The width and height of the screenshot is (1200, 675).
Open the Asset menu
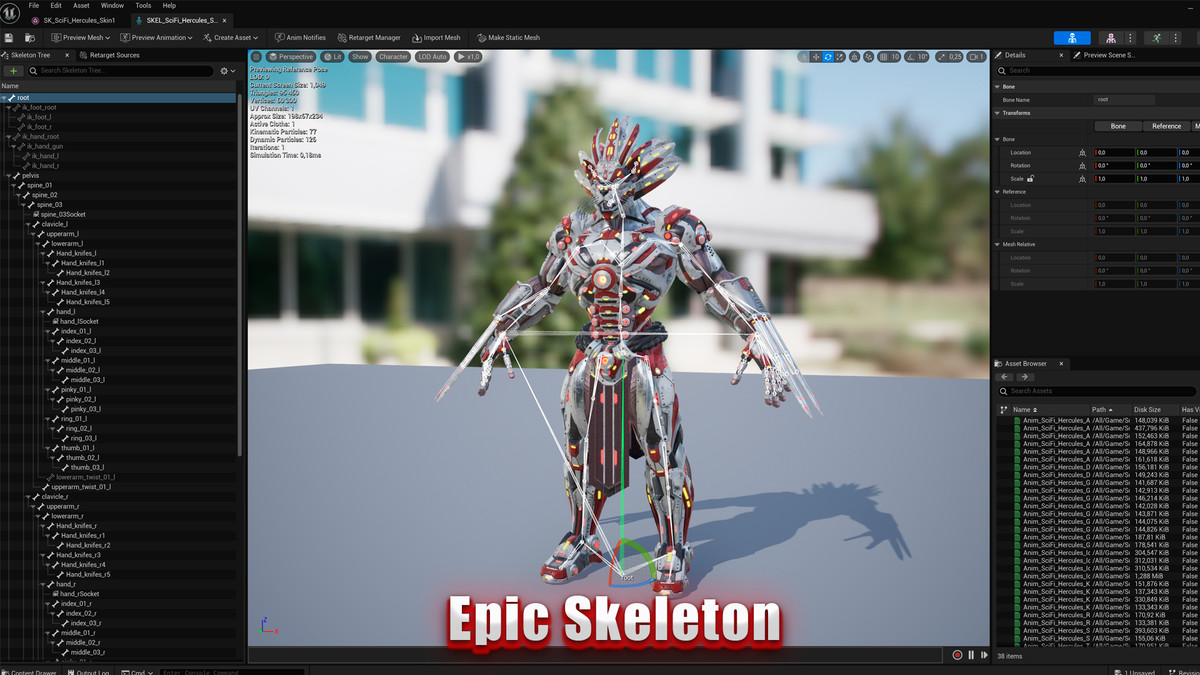(81, 6)
